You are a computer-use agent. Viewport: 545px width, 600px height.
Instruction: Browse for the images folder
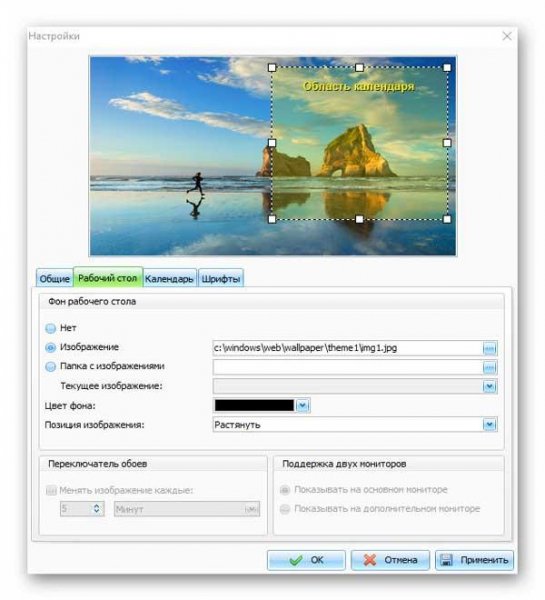(x=490, y=367)
